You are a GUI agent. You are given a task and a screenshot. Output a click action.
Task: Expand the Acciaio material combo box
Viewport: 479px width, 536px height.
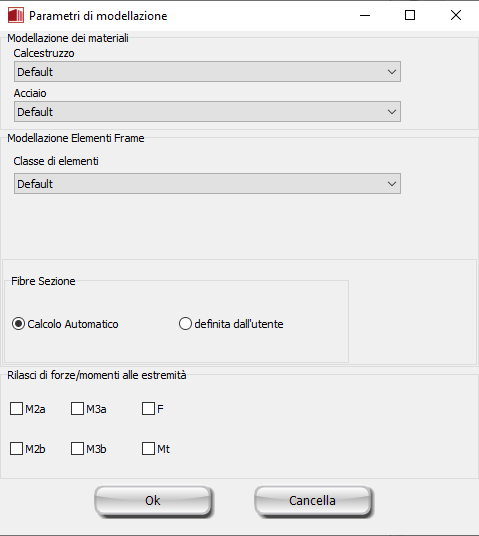tap(207, 111)
